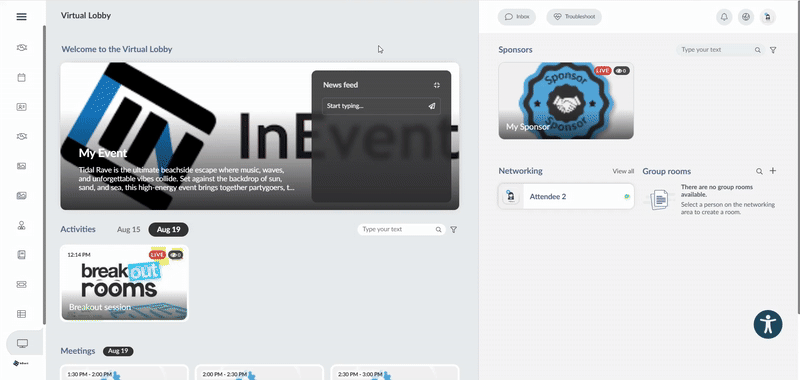Screen dimensions: 800x380
Task: Open My Sponsor card
Action: click(x=566, y=100)
